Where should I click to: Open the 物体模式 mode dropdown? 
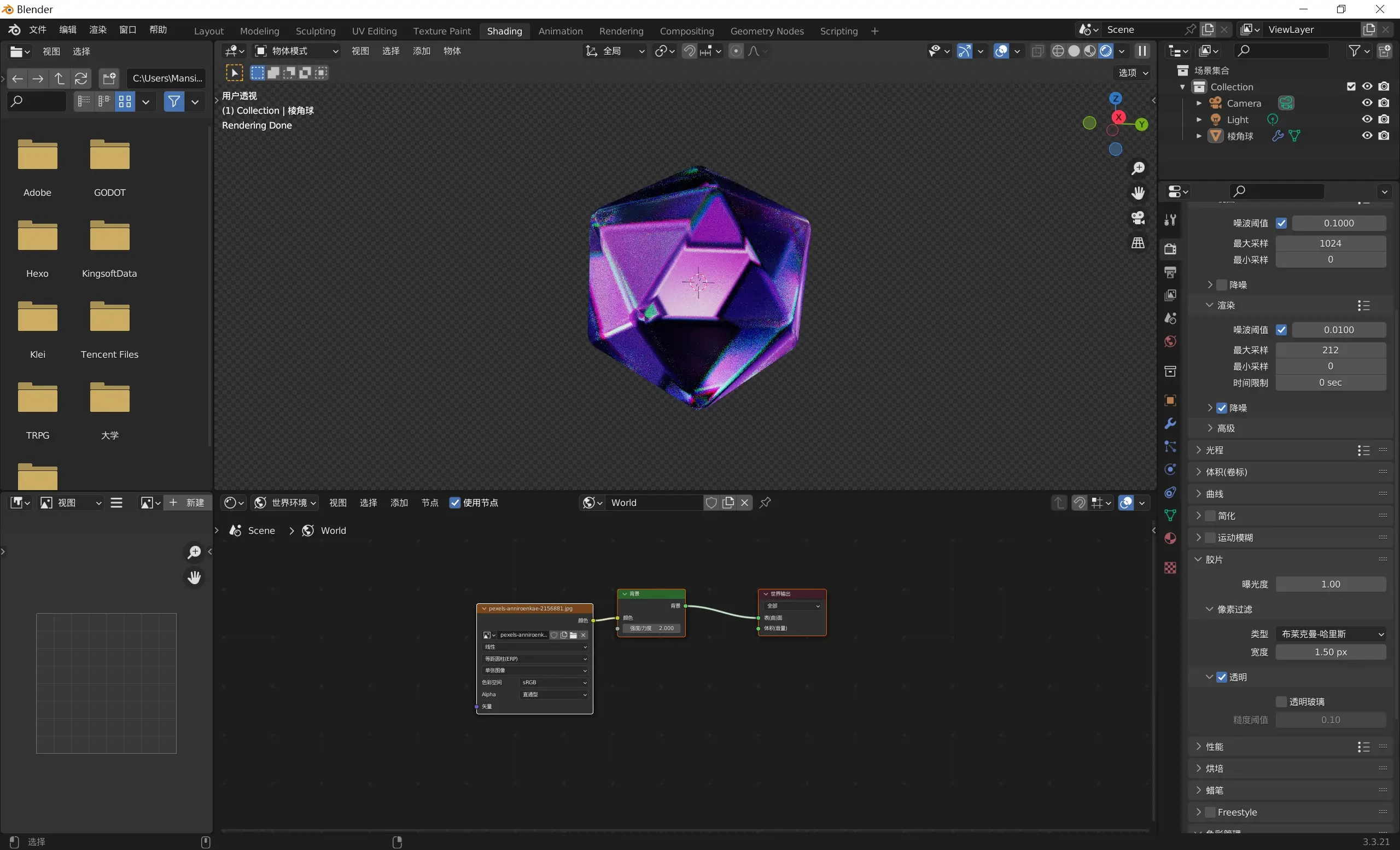point(296,51)
